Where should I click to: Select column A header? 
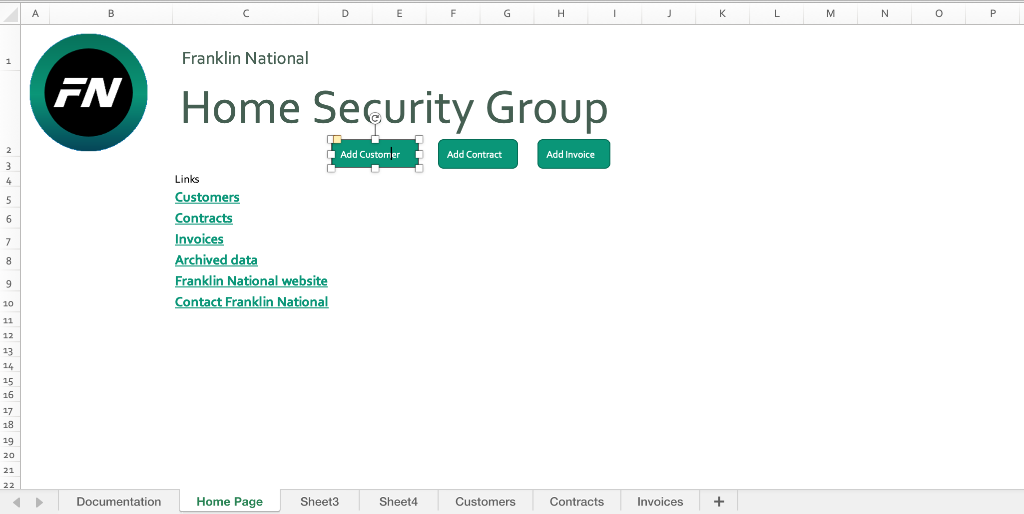click(35, 14)
